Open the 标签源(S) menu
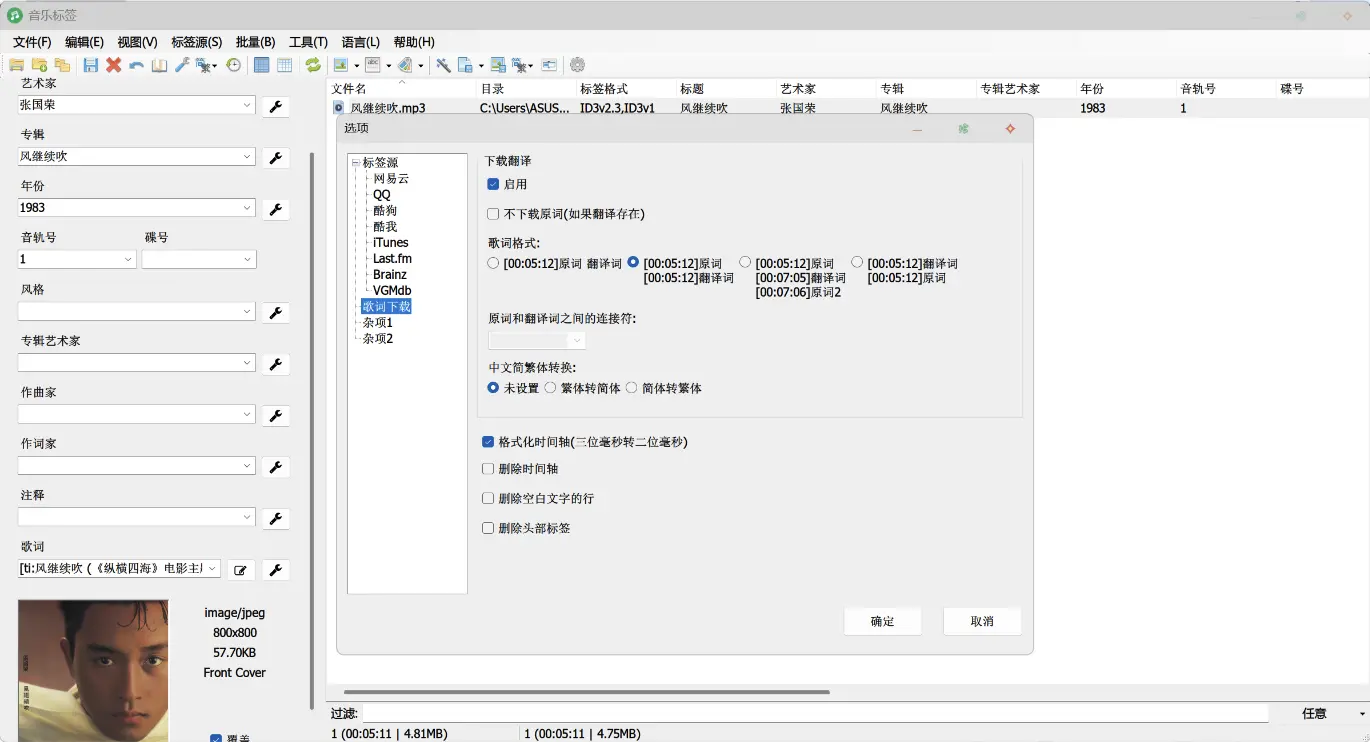1370x742 pixels. (x=196, y=42)
